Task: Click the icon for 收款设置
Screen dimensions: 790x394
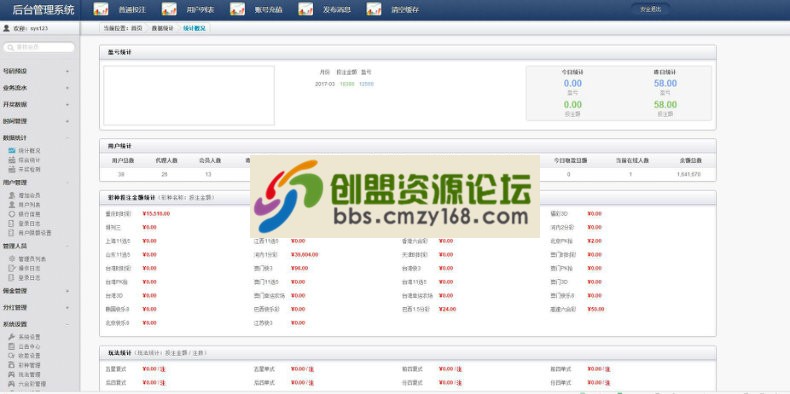Action: 12,355
